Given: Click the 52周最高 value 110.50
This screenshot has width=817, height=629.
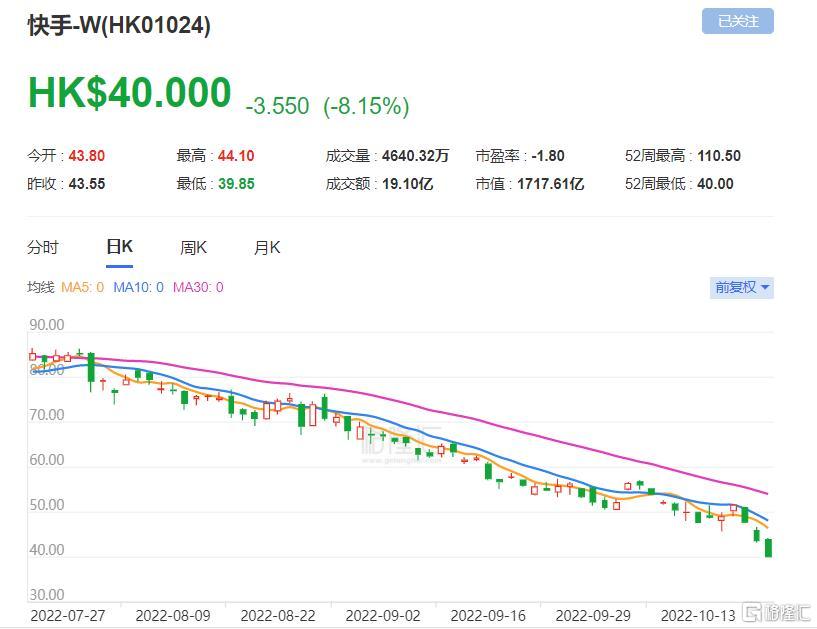Looking at the screenshot, I should [x=719, y=156].
